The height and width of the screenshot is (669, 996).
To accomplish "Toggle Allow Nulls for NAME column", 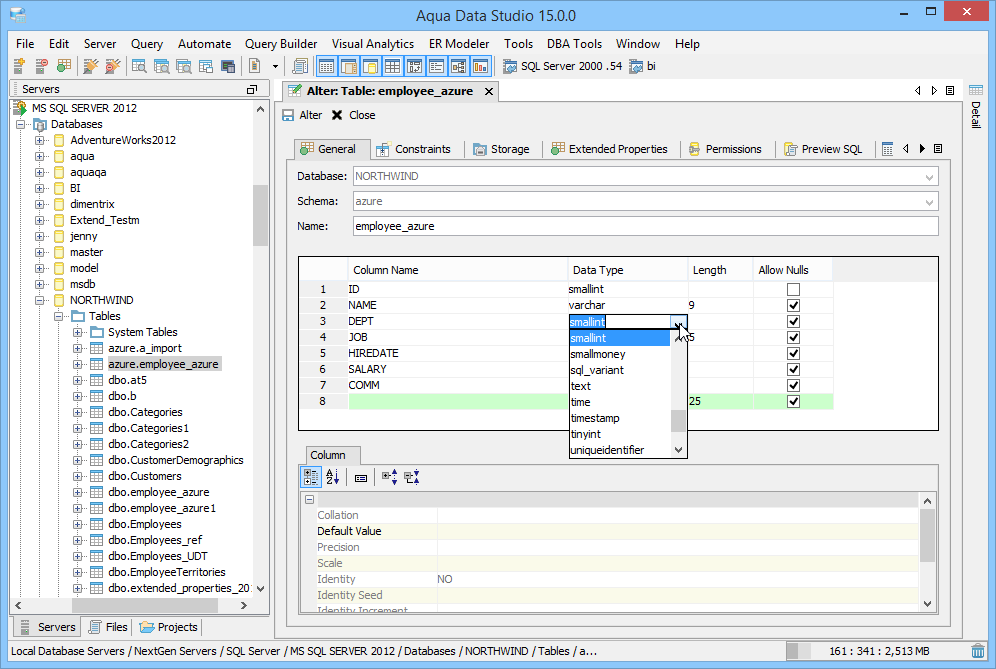I will (793, 305).
